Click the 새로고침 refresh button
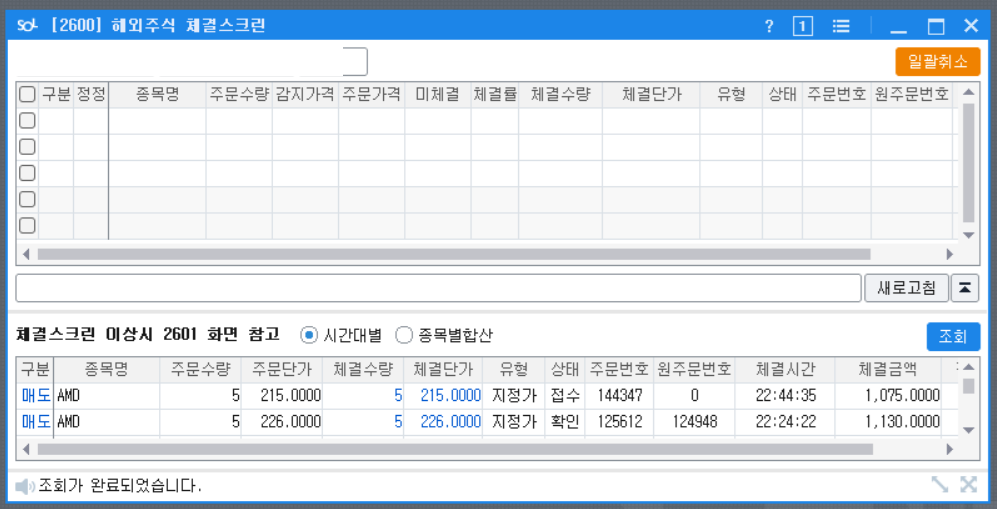This screenshot has height=509, width=997. tap(906, 288)
